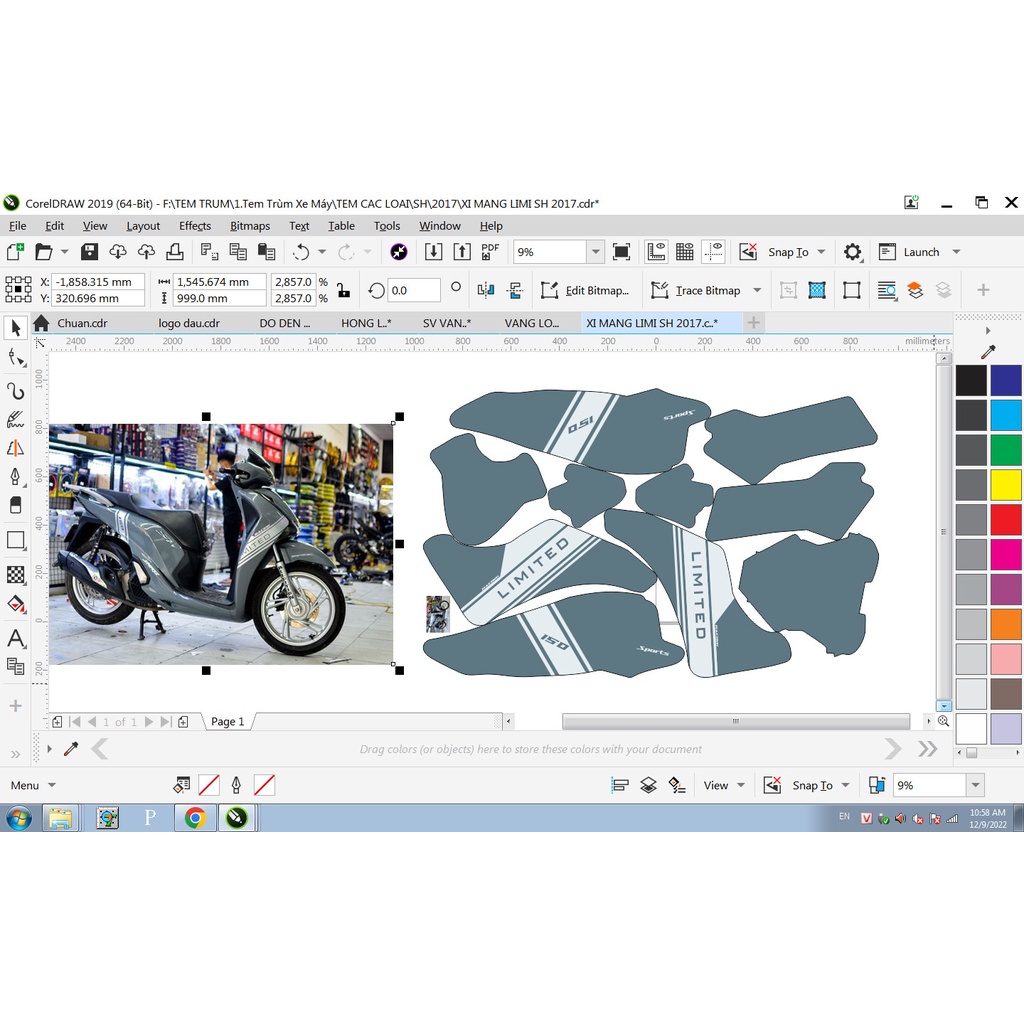Open the Effects menu
Image resolution: width=1024 pixels, height=1024 pixels.
point(195,226)
